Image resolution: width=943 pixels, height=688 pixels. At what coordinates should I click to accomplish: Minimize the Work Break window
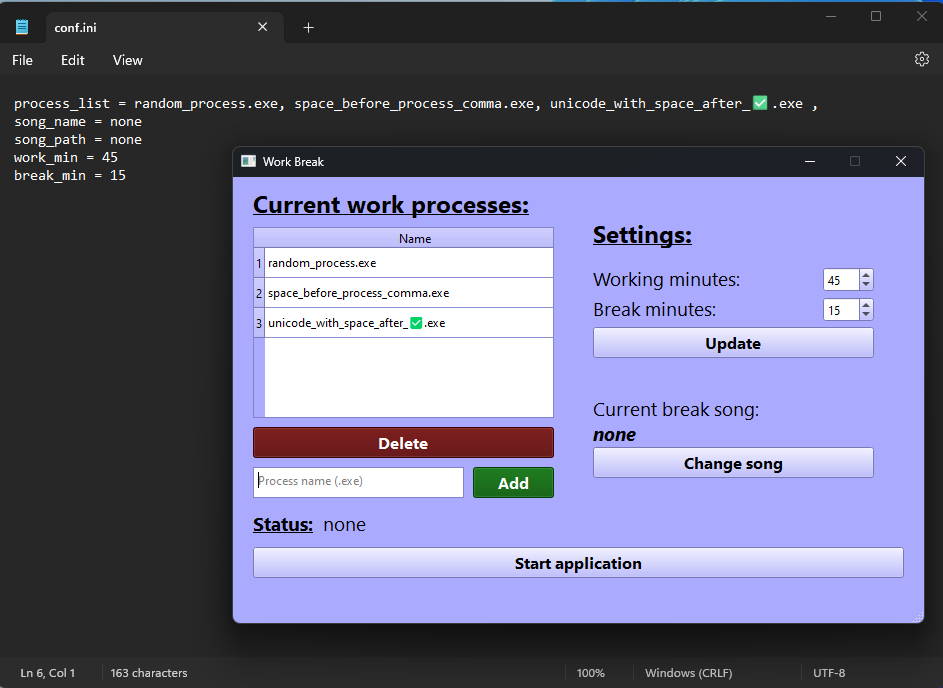click(810, 161)
